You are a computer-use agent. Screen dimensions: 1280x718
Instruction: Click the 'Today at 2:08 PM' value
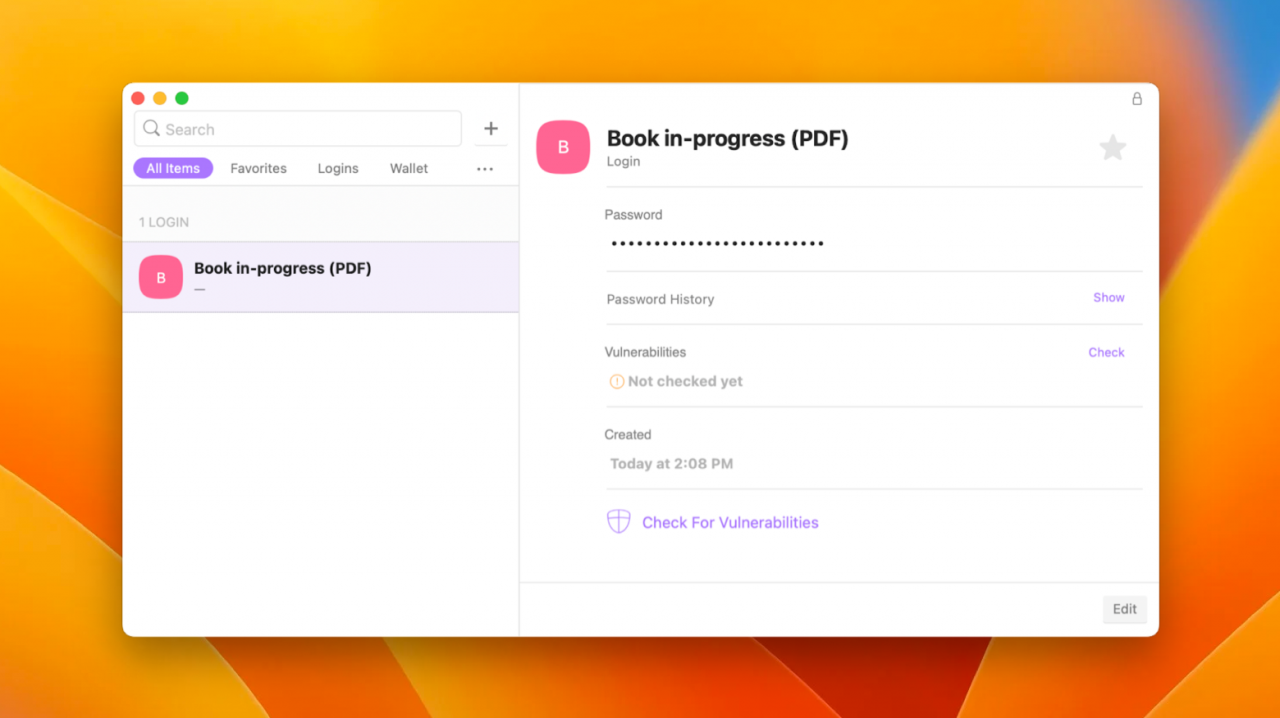tap(672, 464)
